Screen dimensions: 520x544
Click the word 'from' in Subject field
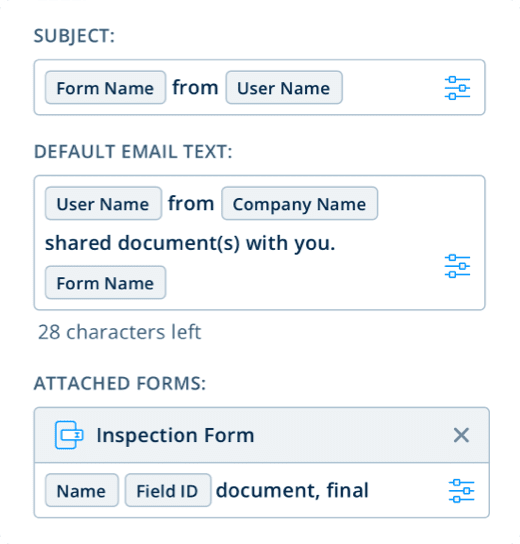point(195,87)
